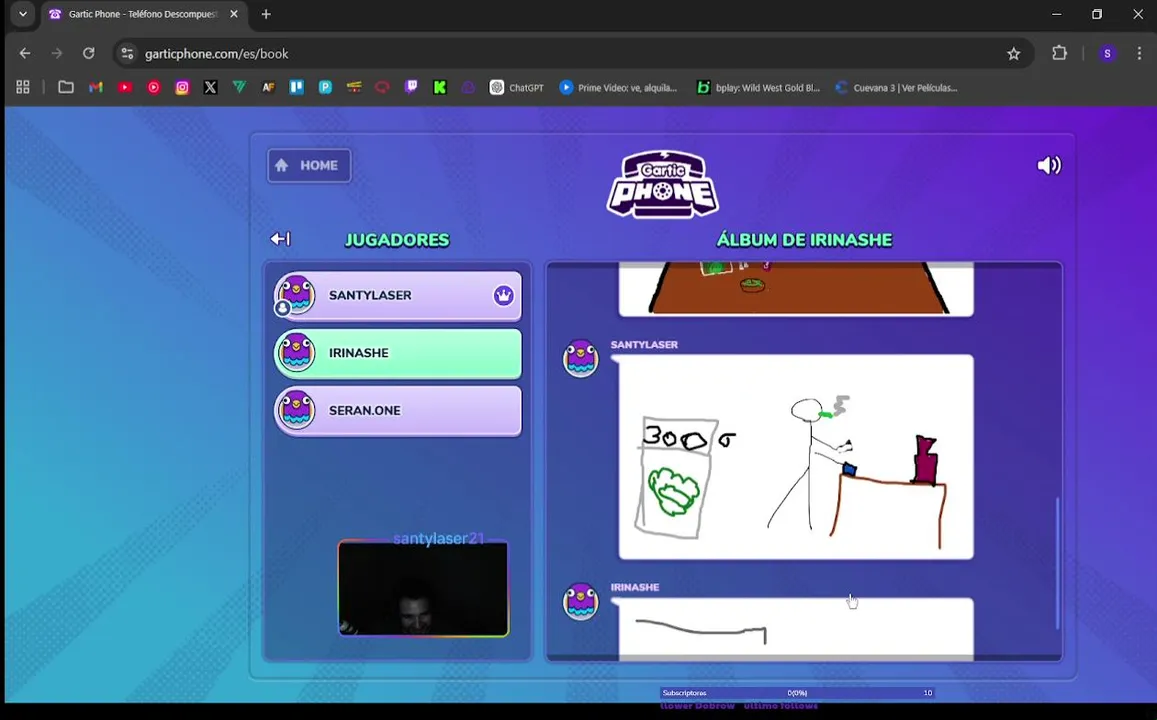The image size is (1157, 720).
Task: Open the purple cloud bookmark icon
Action: (x=469, y=87)
